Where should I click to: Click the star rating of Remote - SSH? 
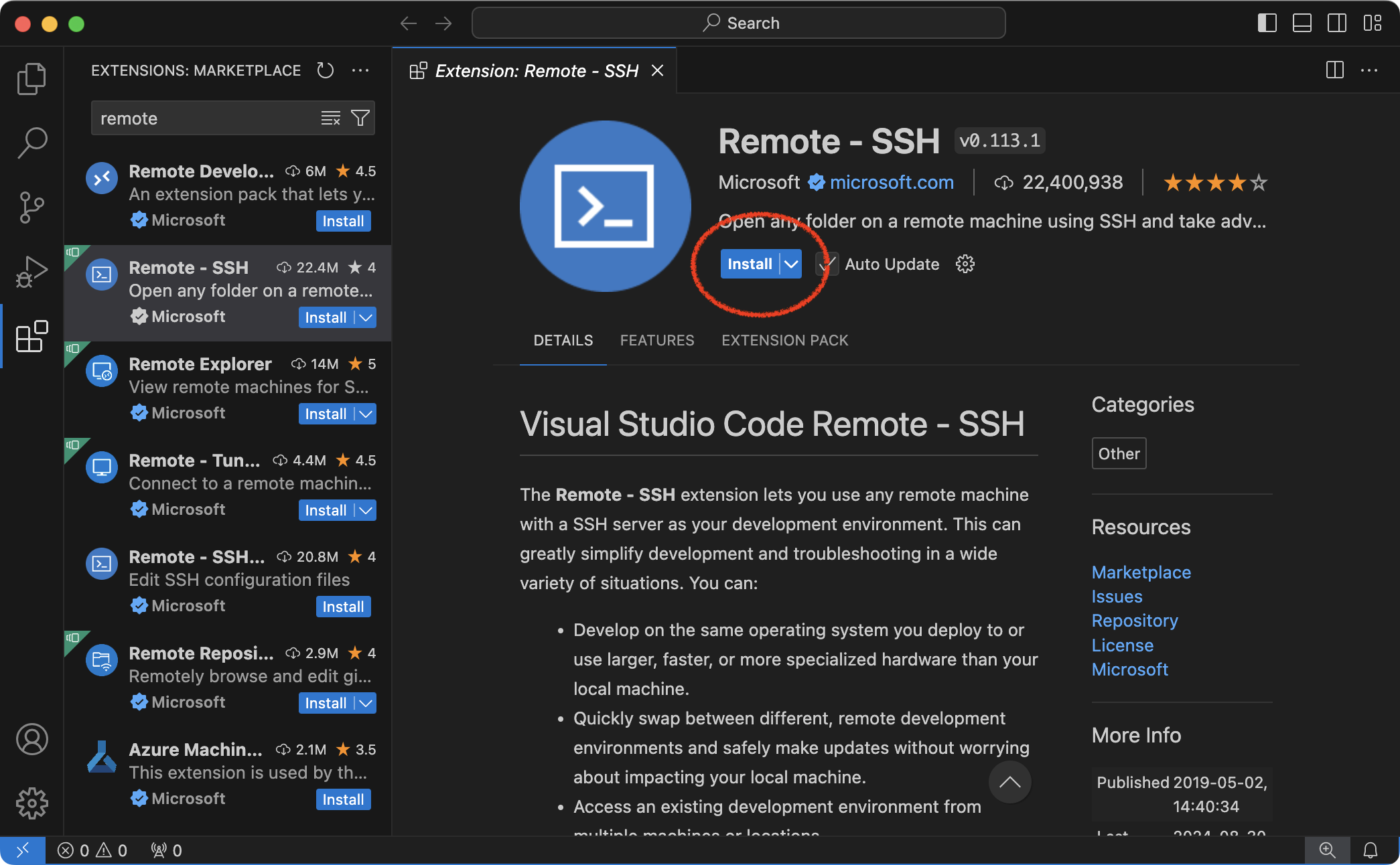(1215, 182)
